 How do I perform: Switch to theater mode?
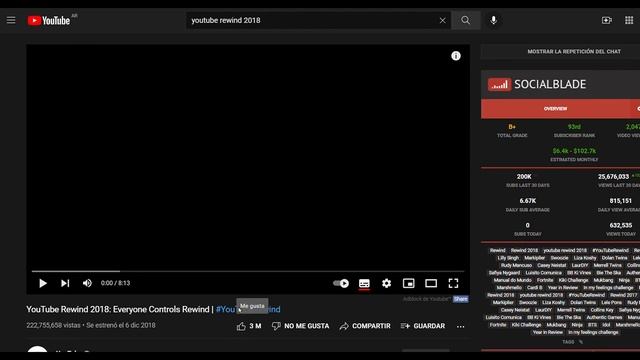431,283
